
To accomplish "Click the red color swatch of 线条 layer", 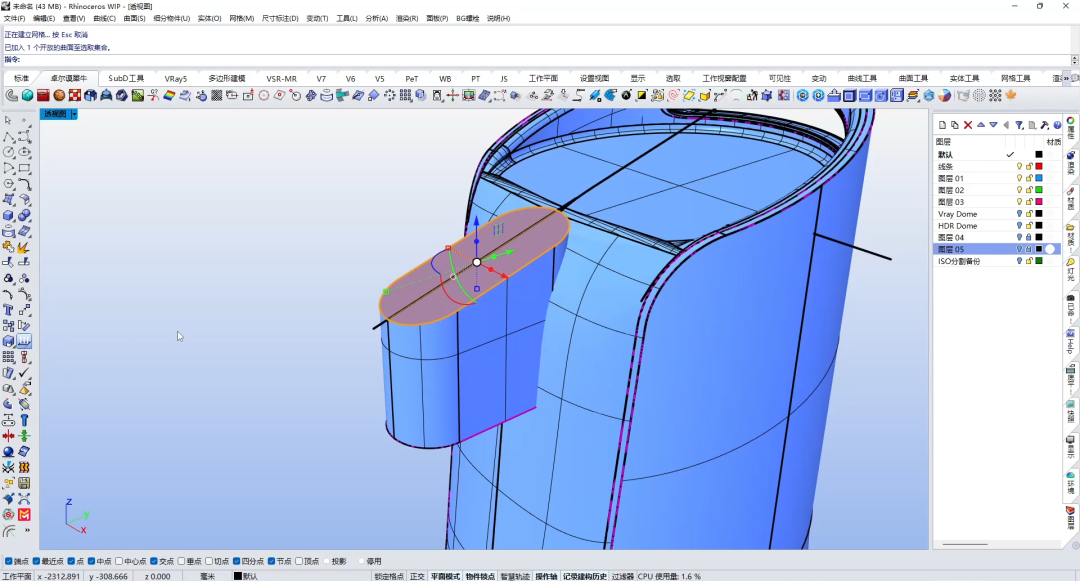I will coord(1039,167).
